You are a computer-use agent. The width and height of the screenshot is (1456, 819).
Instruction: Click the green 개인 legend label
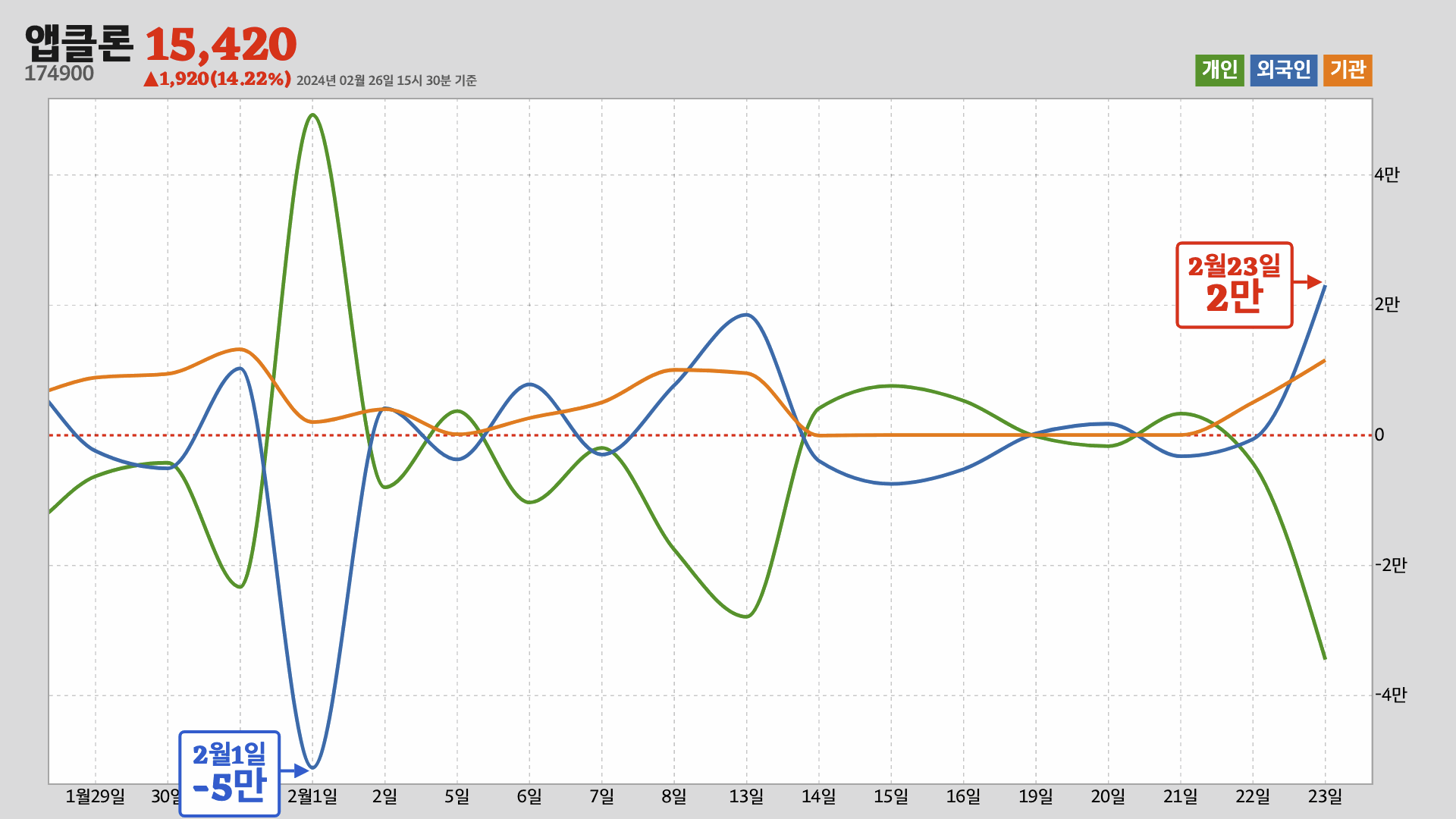click(1219, 71)
